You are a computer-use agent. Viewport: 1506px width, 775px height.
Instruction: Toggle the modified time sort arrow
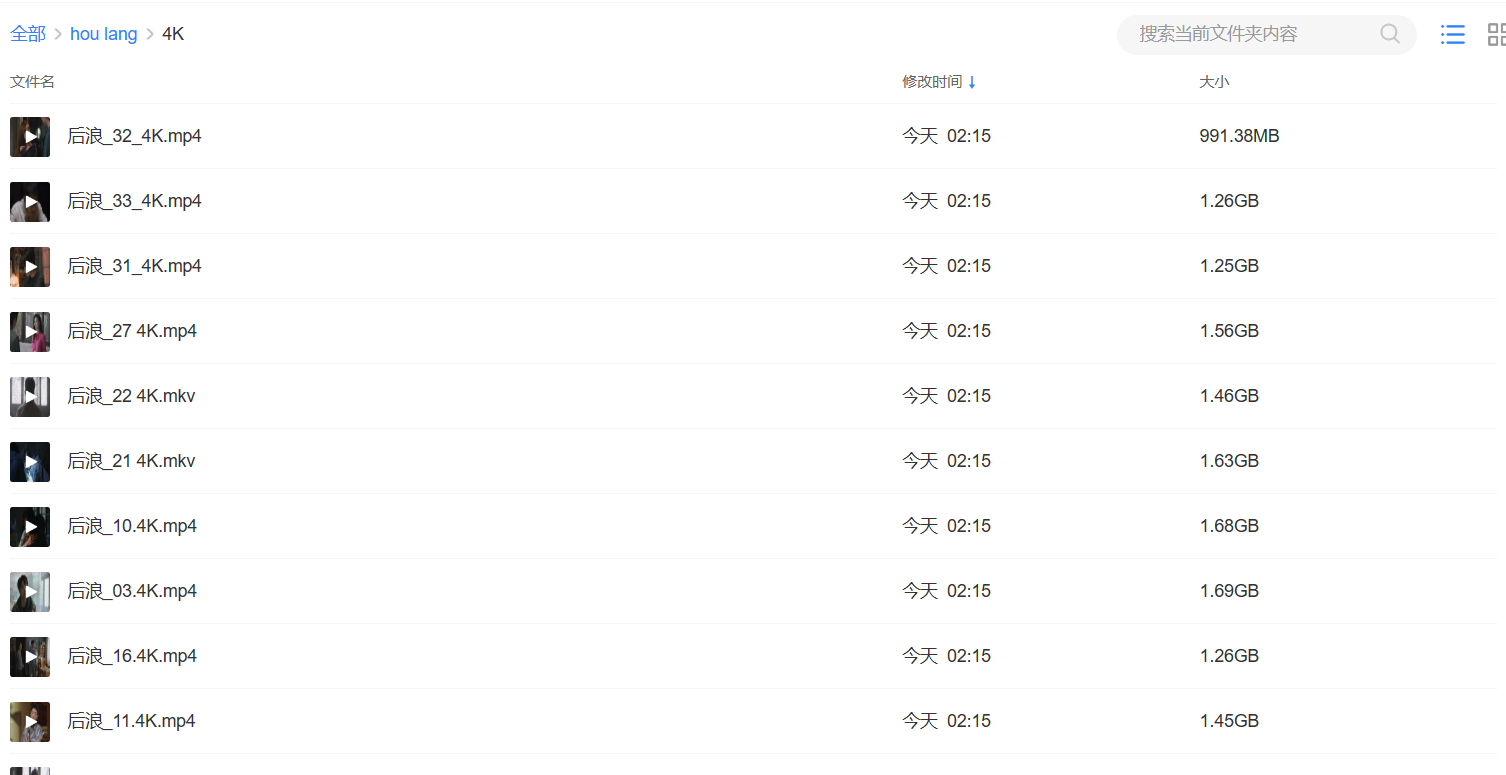tap(972, 82)
